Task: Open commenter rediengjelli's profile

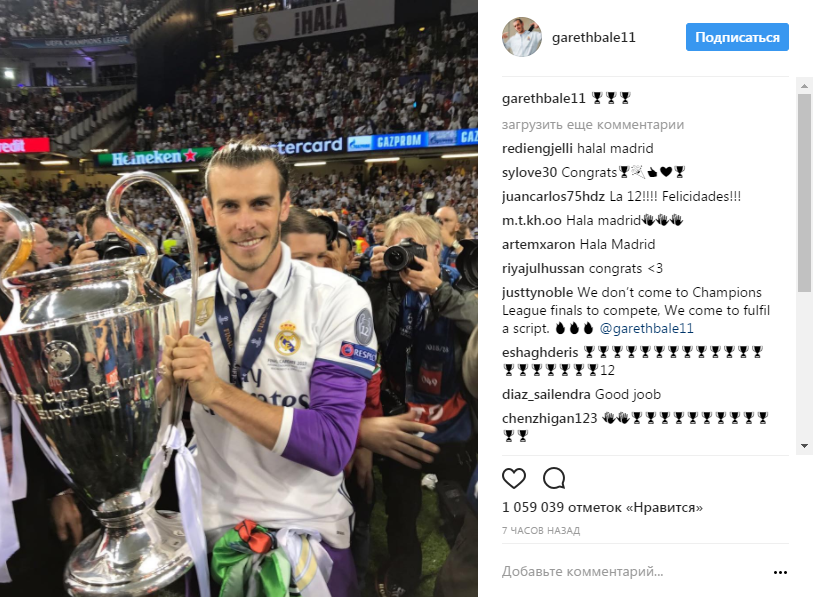Action: tap(538, 149)
